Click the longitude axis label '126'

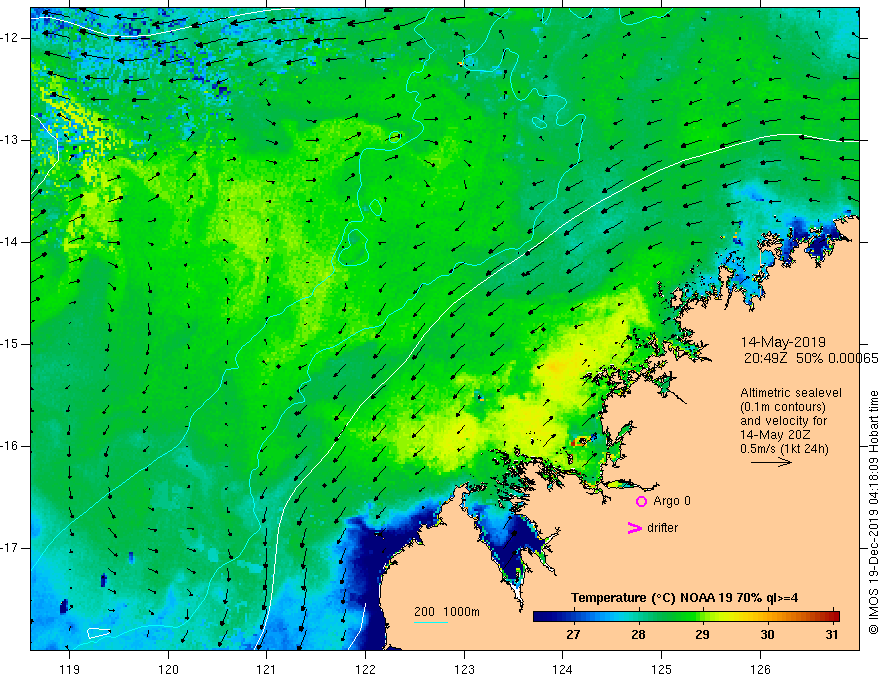click(x=760, y=669)
